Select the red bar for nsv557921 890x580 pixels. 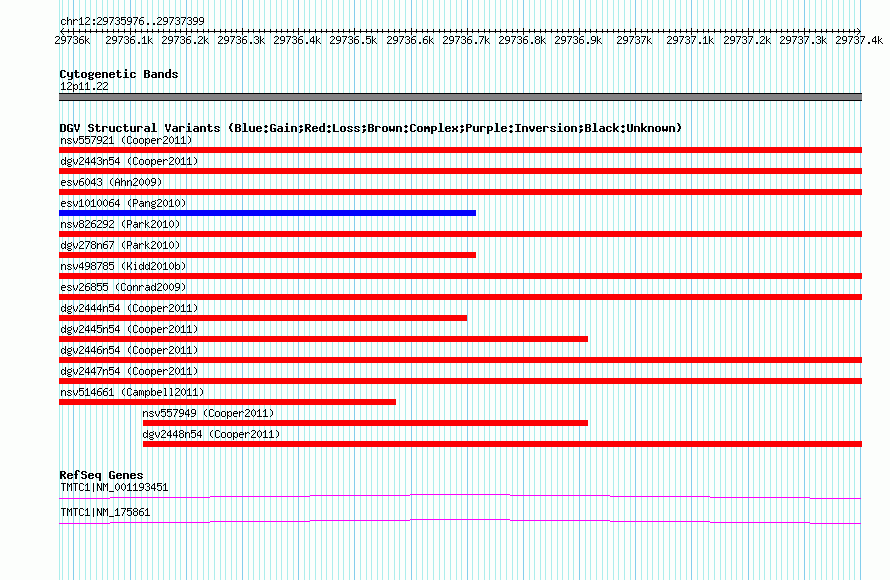click(460, 150)
